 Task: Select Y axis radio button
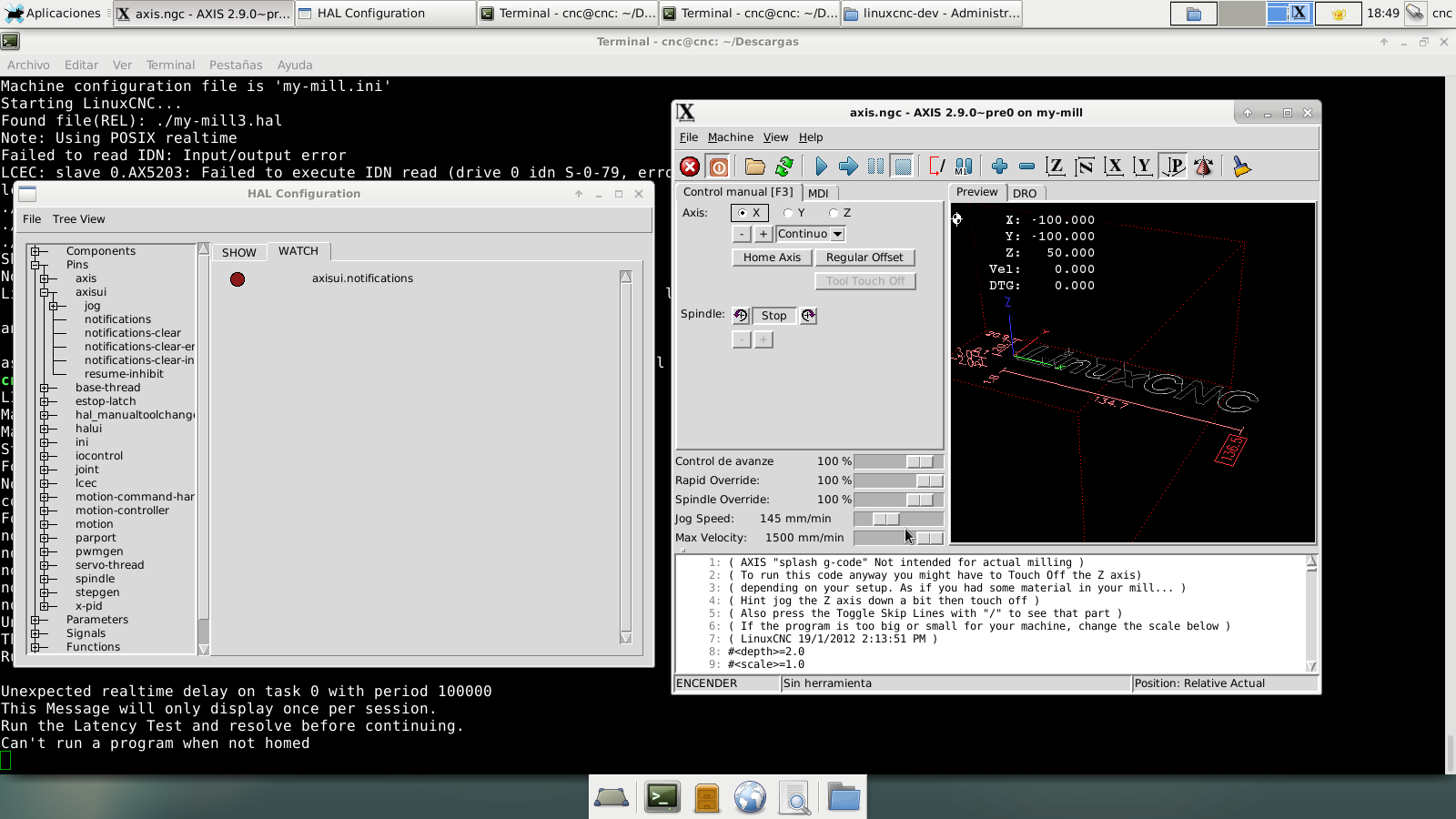(x=795, y=213)
